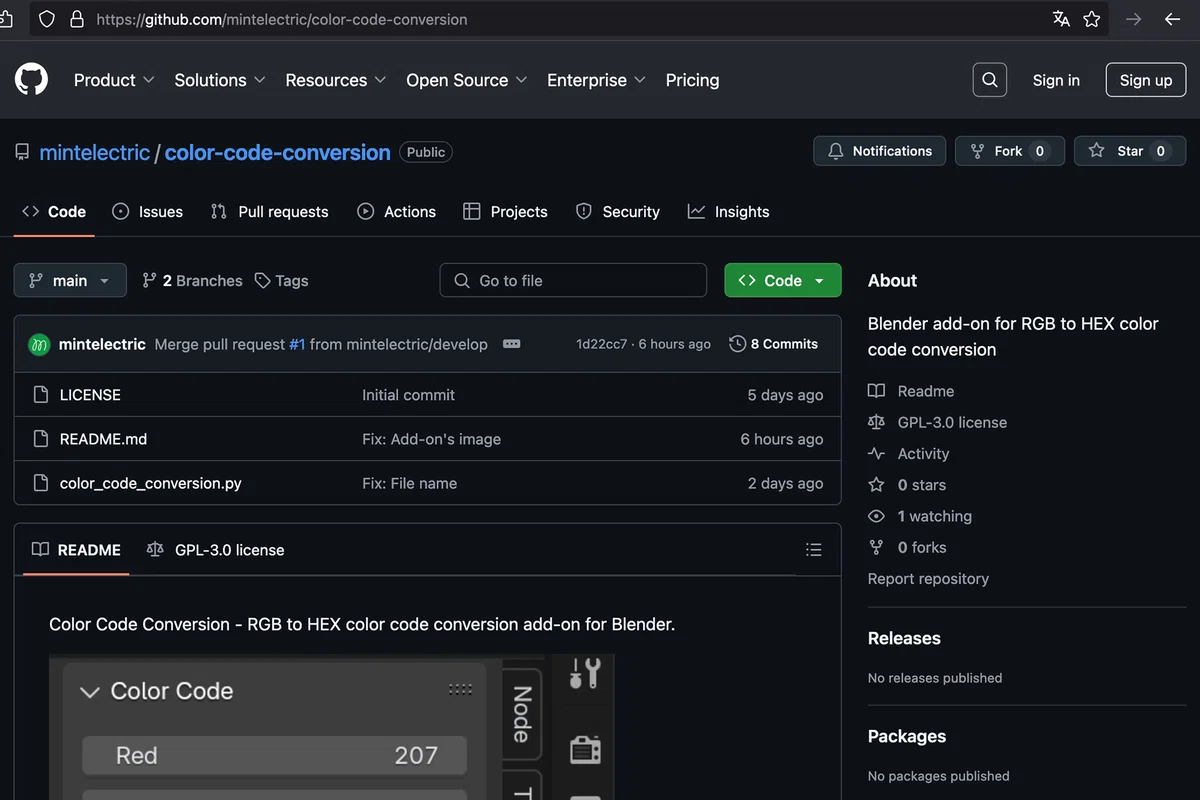Open the green Code dropdown button
The image size is (1200, 800).
(x=783, y=281)
